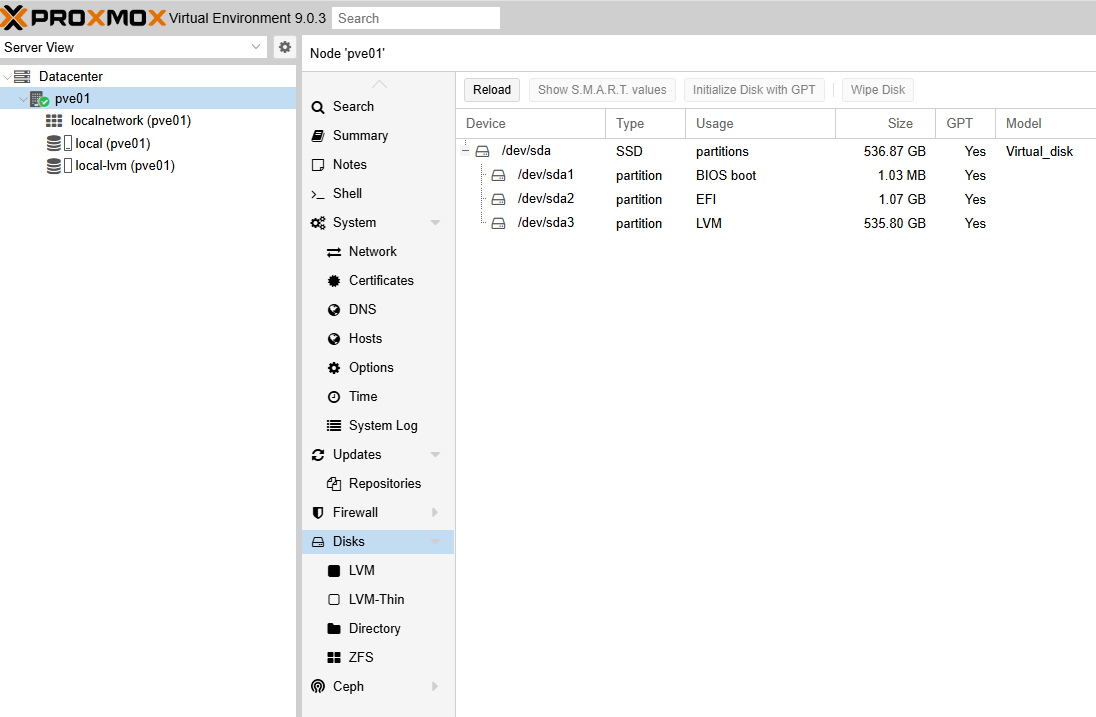Viewport: 1096px width, 717px height.
Task: Click the Ceph spiral icon
Action: [x=318, y=686]
